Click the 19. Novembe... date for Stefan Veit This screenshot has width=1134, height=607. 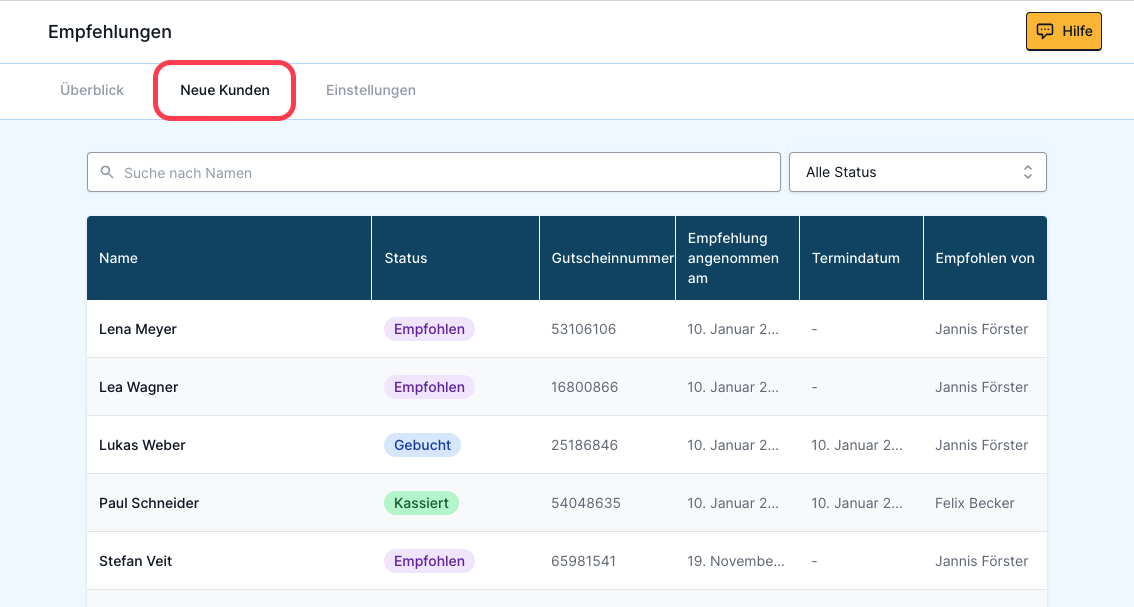coord(736,561)
